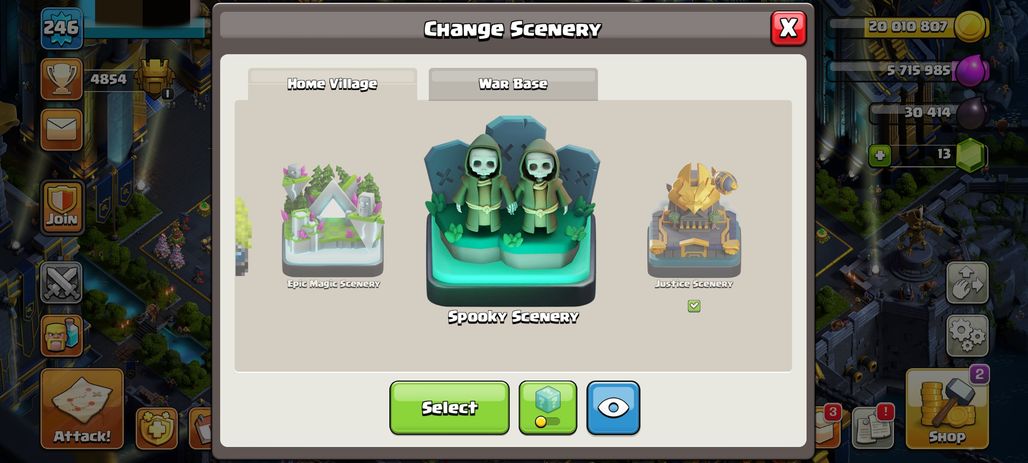The height and width of the screenshot is (463, 1028).
Task: Choose the Epic Magic Scenery thumbnail
Action: point(333,221)
